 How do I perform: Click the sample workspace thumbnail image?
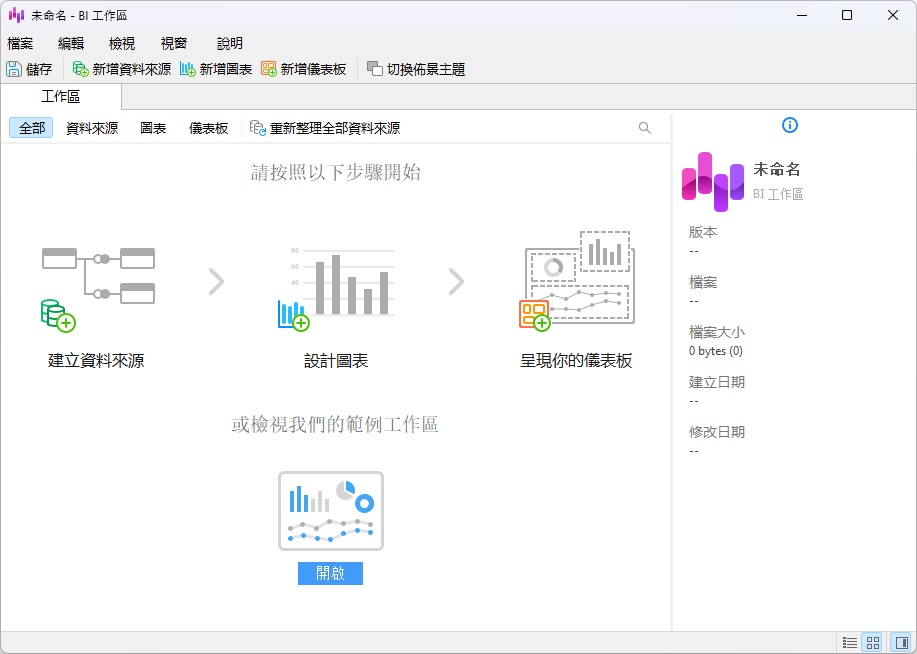pyautogui.click(x=330, y=510)
